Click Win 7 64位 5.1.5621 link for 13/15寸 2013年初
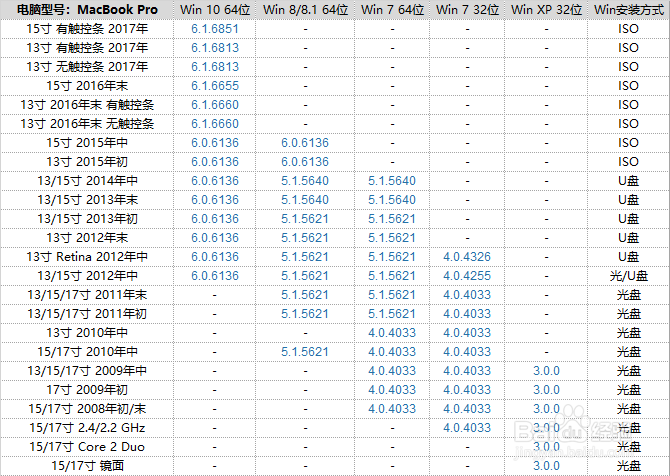The width and height of the screenshot is (670, 476). (x=392, y=219)
